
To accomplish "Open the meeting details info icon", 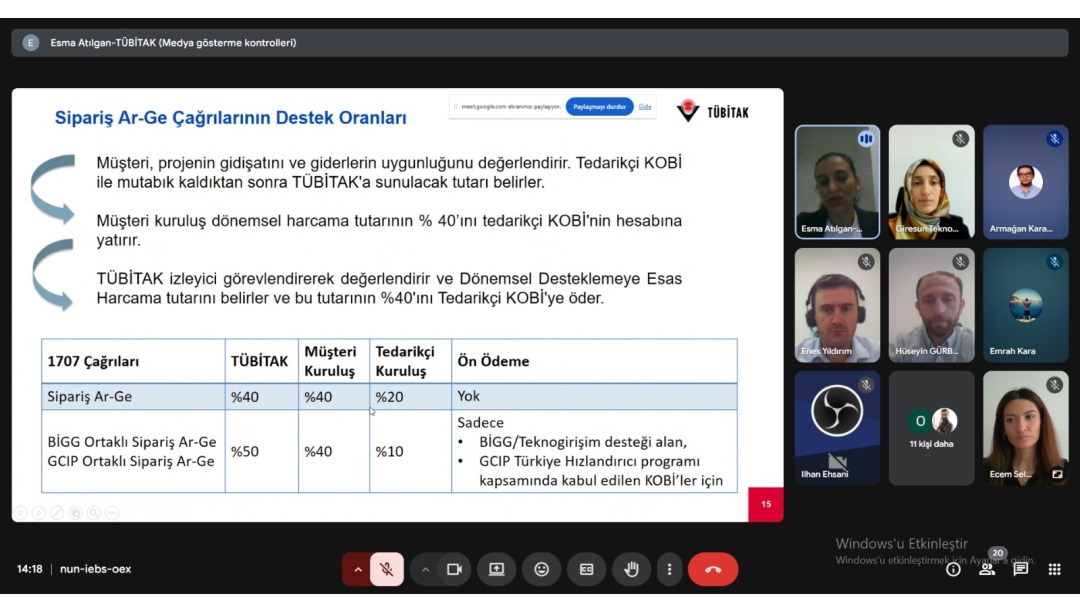I will [x=953, y=569].
